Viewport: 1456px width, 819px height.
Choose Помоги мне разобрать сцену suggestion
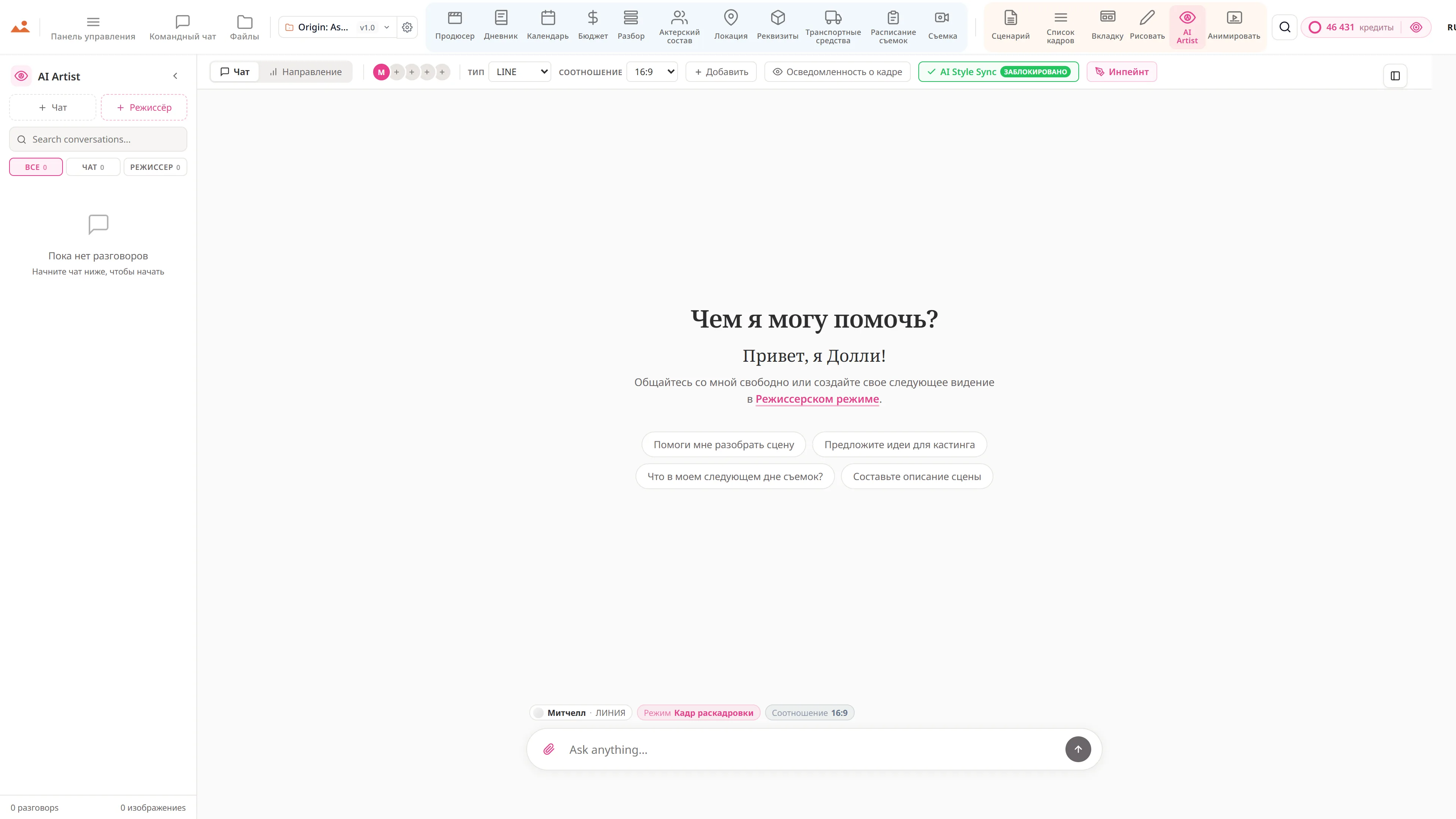click(x=723, y=445)
